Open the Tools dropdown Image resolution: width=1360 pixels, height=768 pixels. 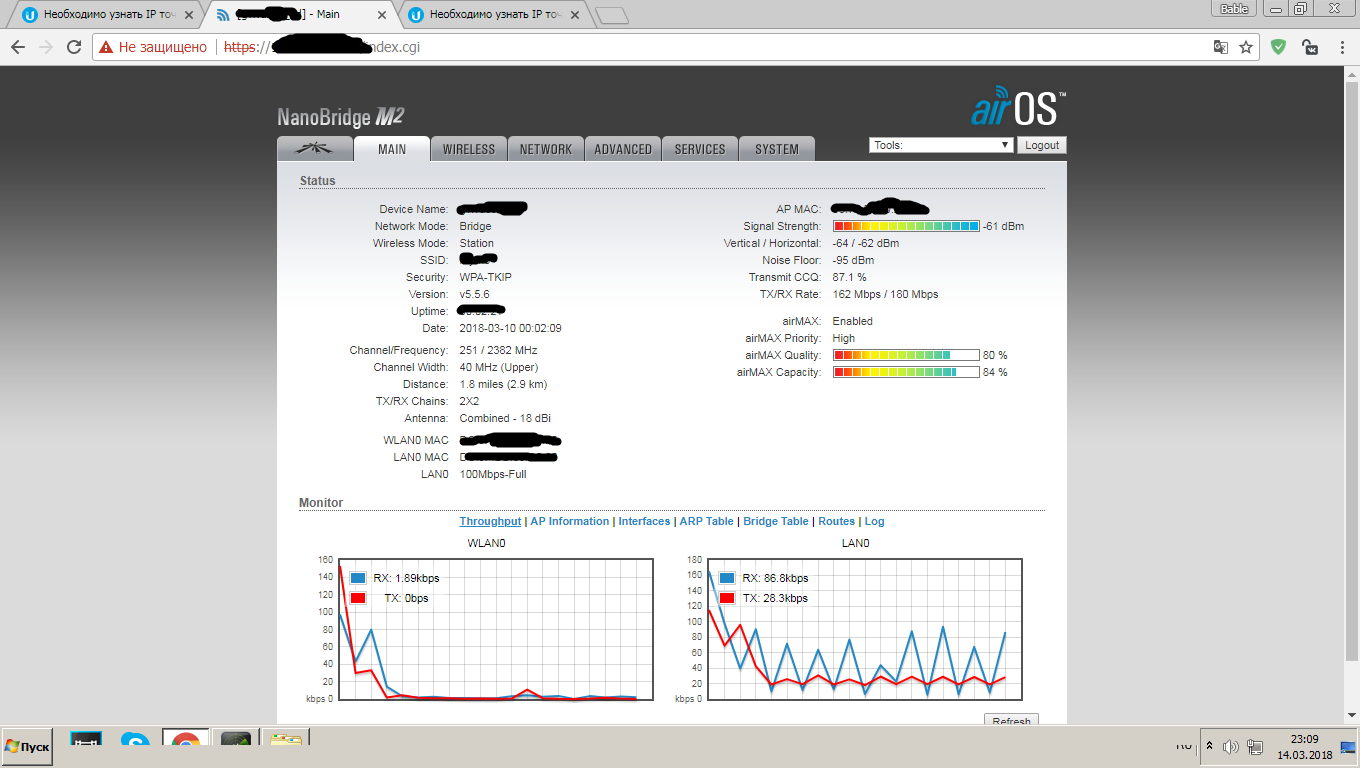(942, 145)
